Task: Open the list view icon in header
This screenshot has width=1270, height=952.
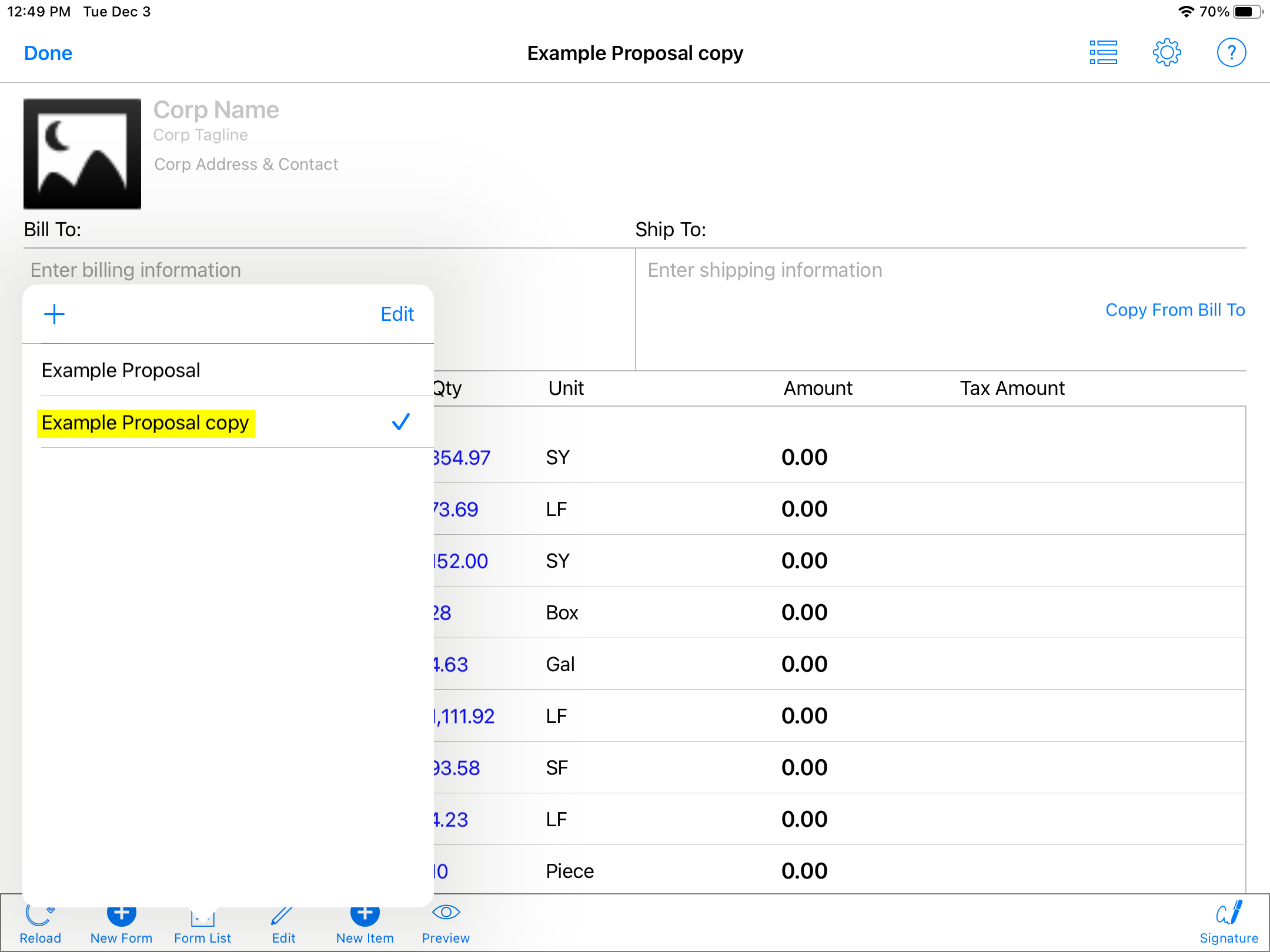Action: 1103,53
